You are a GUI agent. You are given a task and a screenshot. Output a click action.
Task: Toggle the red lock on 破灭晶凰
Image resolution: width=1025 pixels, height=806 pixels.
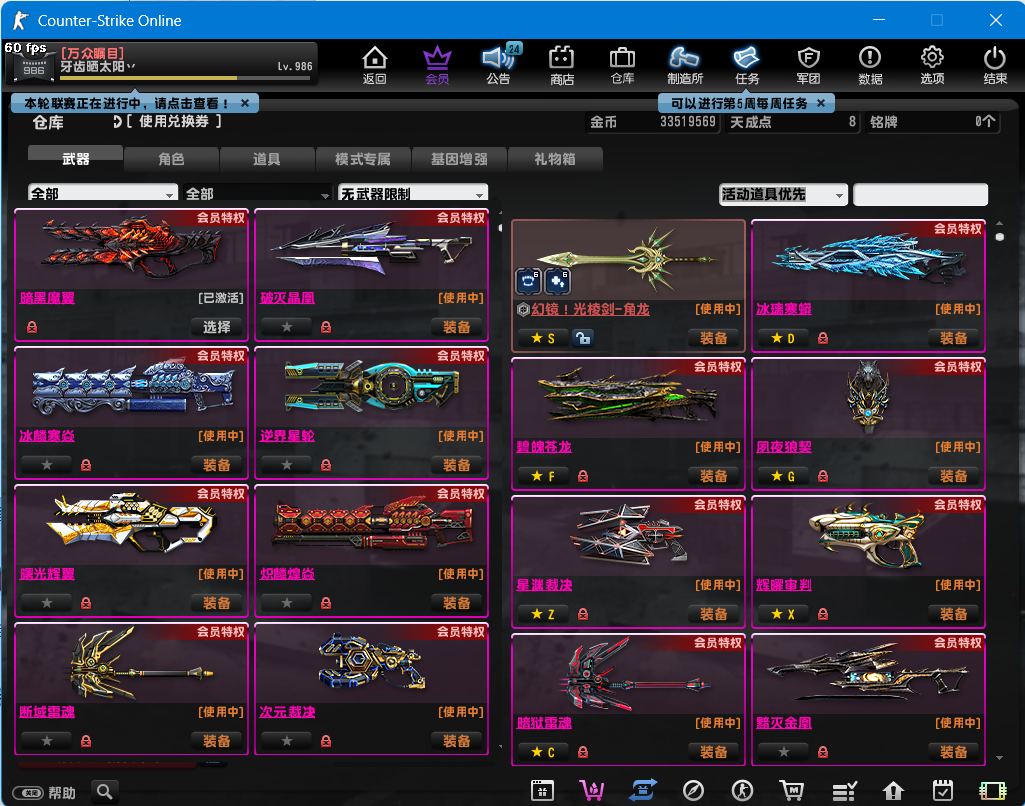coord(326,327)
